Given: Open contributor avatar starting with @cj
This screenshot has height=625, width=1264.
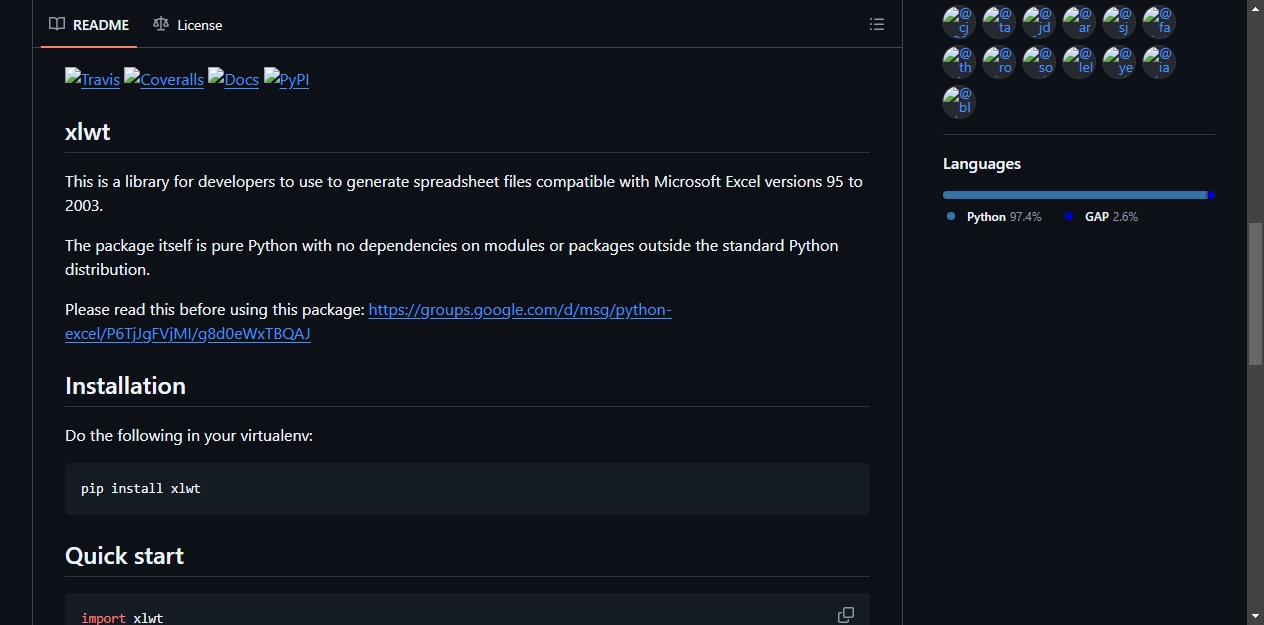Looking at the screenshot, I should (959, 22).
